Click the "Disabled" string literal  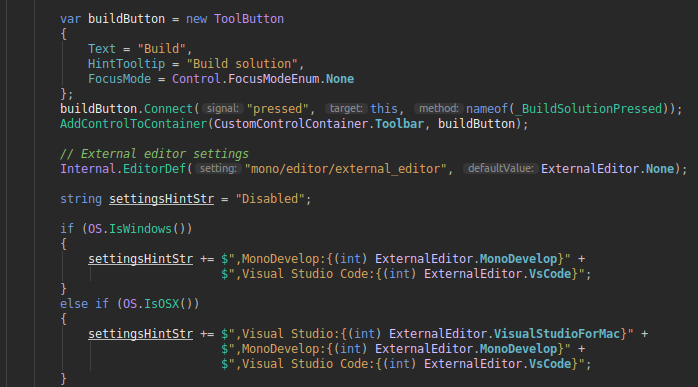[x=270, y=199]
